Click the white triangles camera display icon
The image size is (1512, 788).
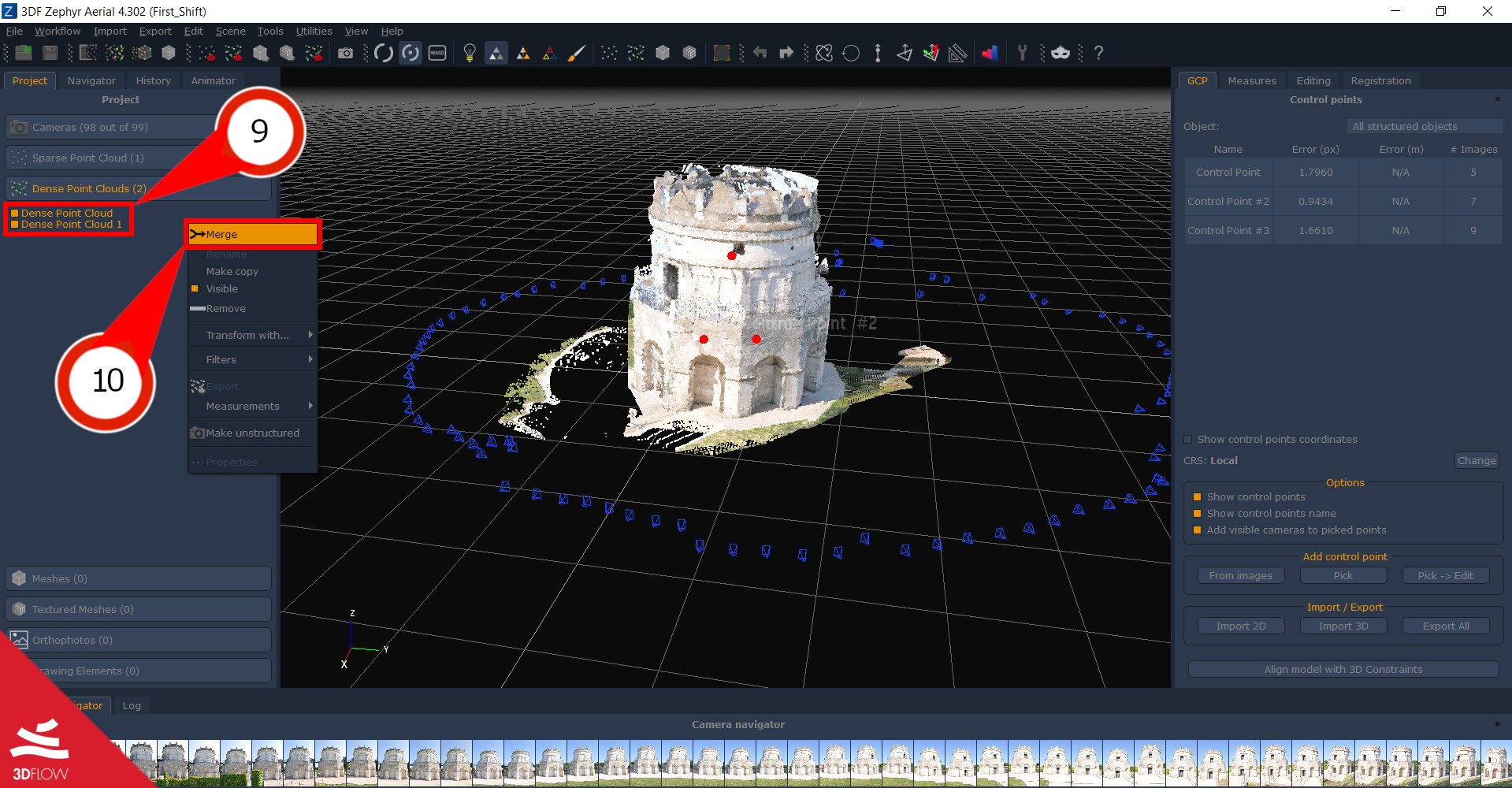pos(496,53)
